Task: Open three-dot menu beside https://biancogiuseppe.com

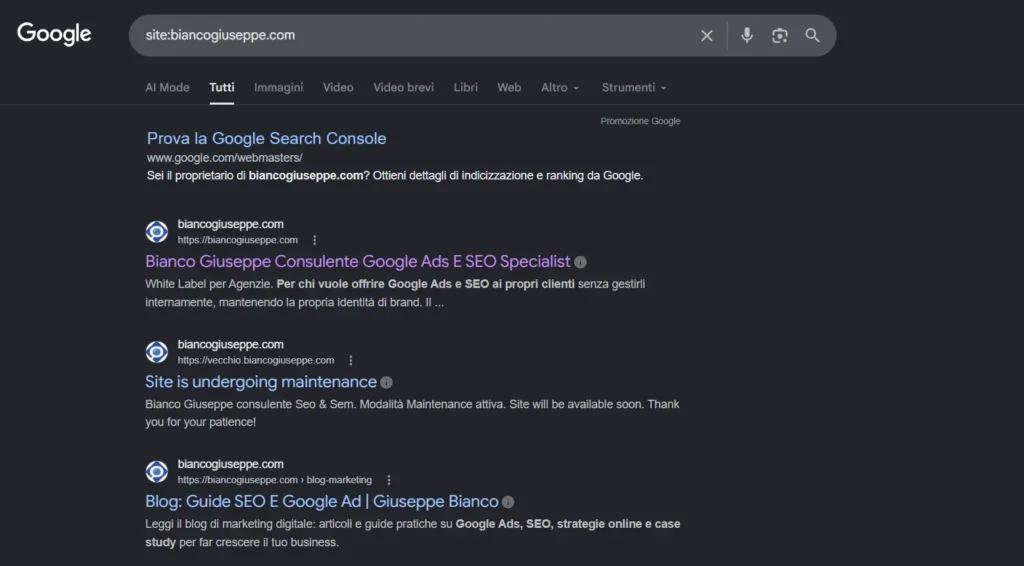Action: coord(314,240)
